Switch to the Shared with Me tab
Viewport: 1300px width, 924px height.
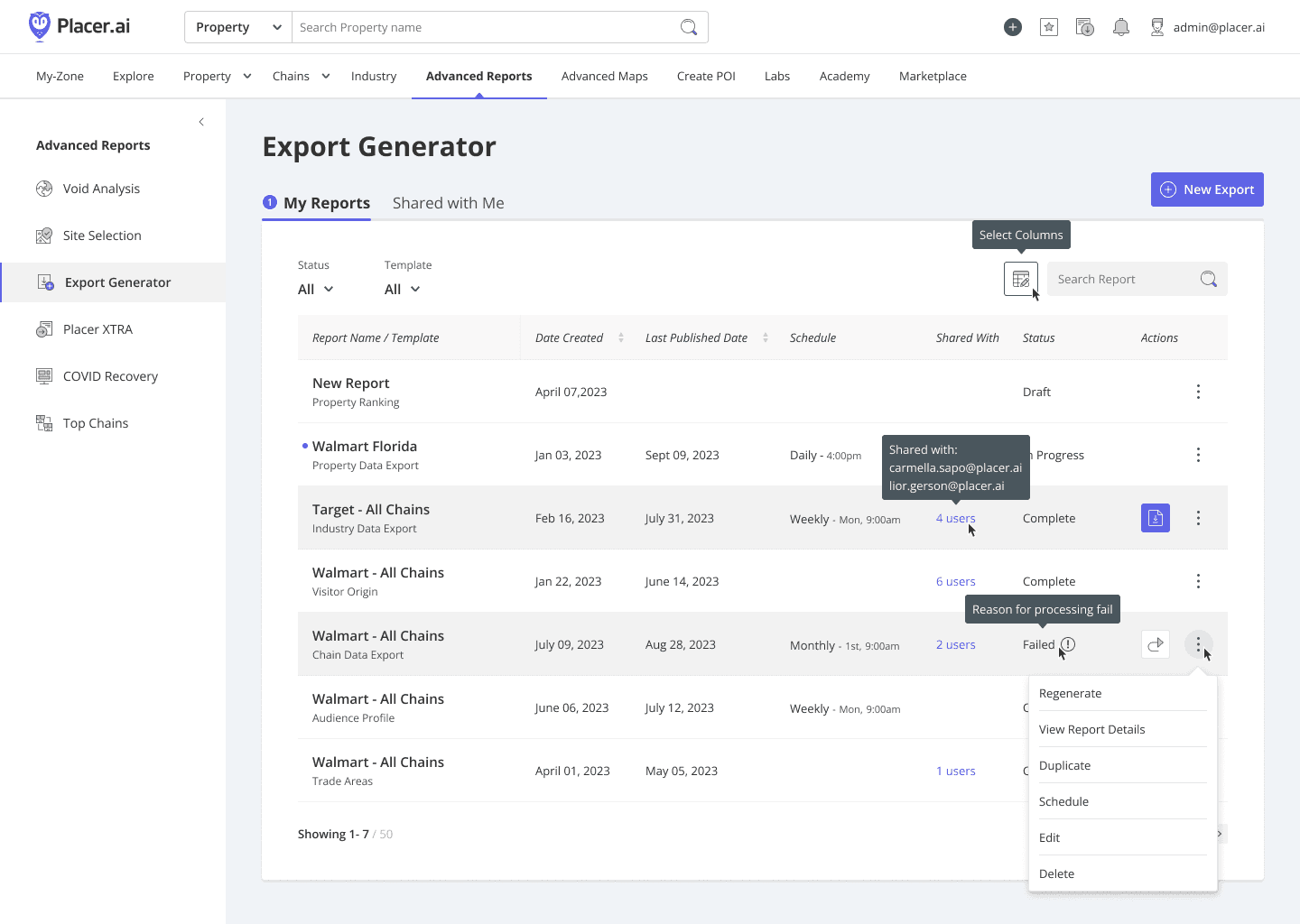[x=449, y=203]
